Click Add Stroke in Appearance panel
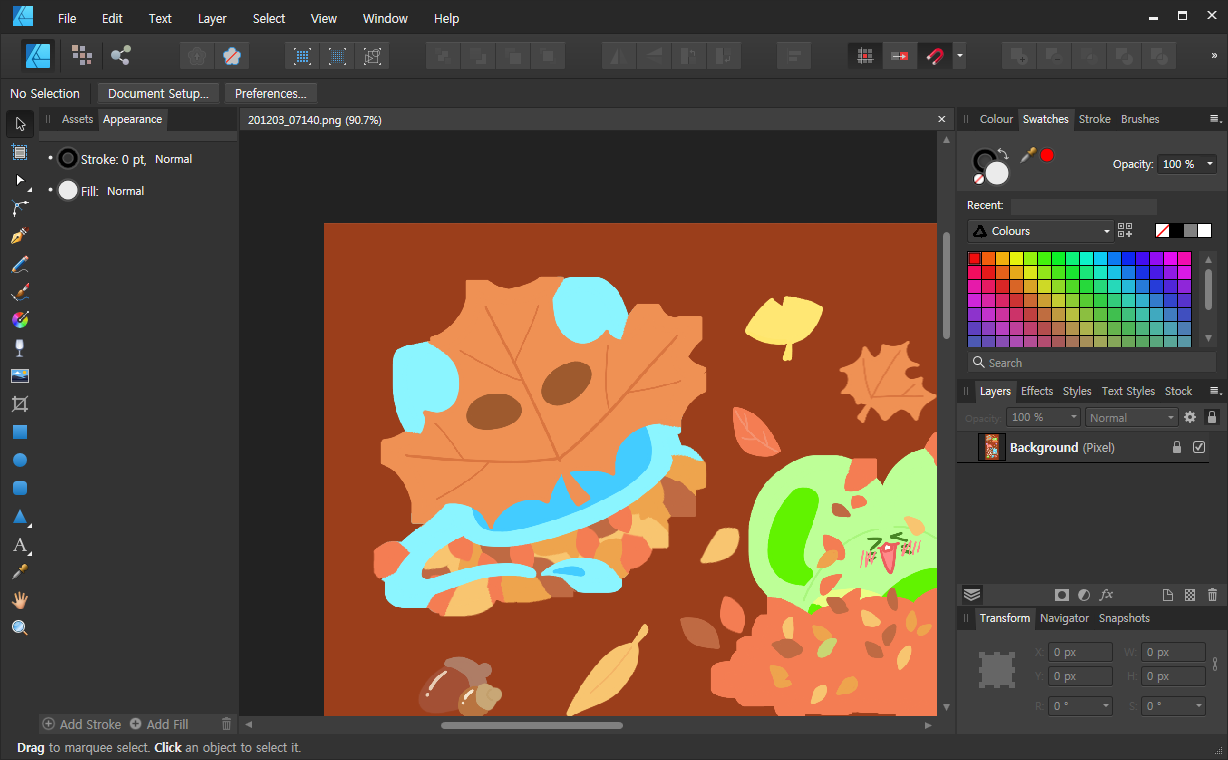 coord(82,724)
